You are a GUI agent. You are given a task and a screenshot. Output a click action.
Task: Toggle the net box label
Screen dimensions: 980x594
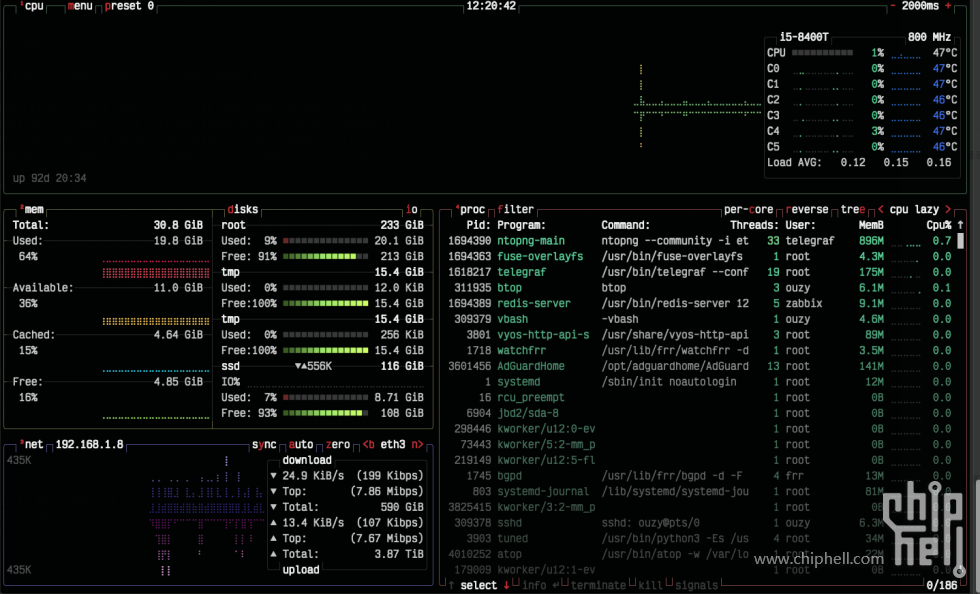click(x=31, y=445)
